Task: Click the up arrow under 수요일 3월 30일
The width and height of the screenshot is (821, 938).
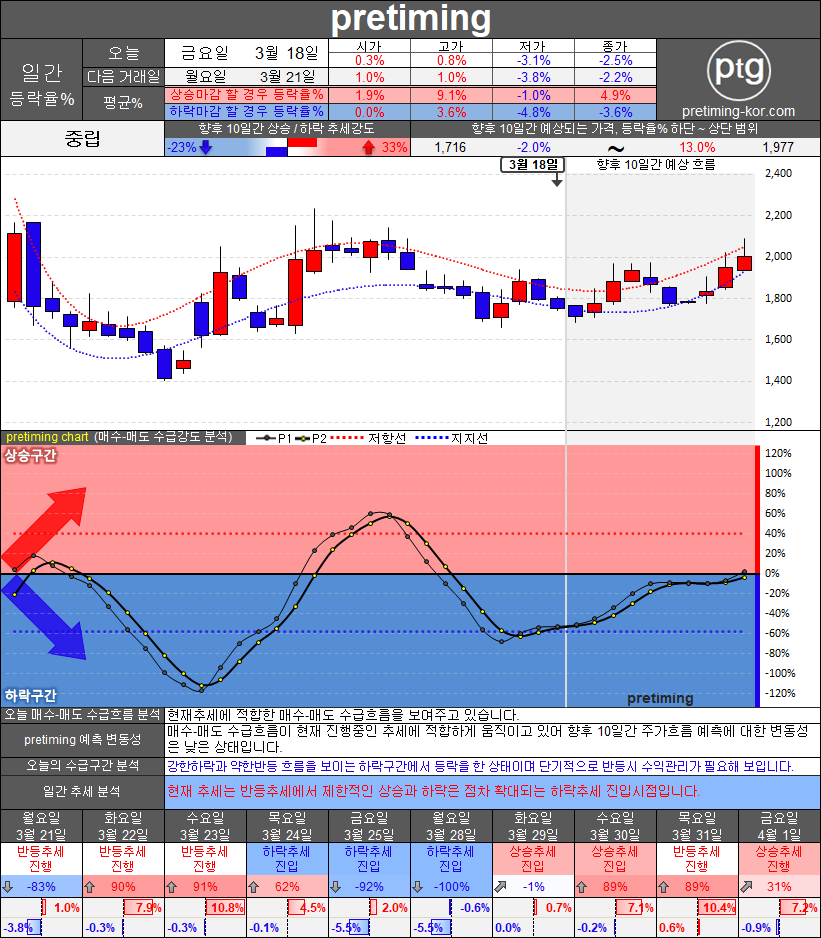Action: pyautogui.click(x=582, y=887)
